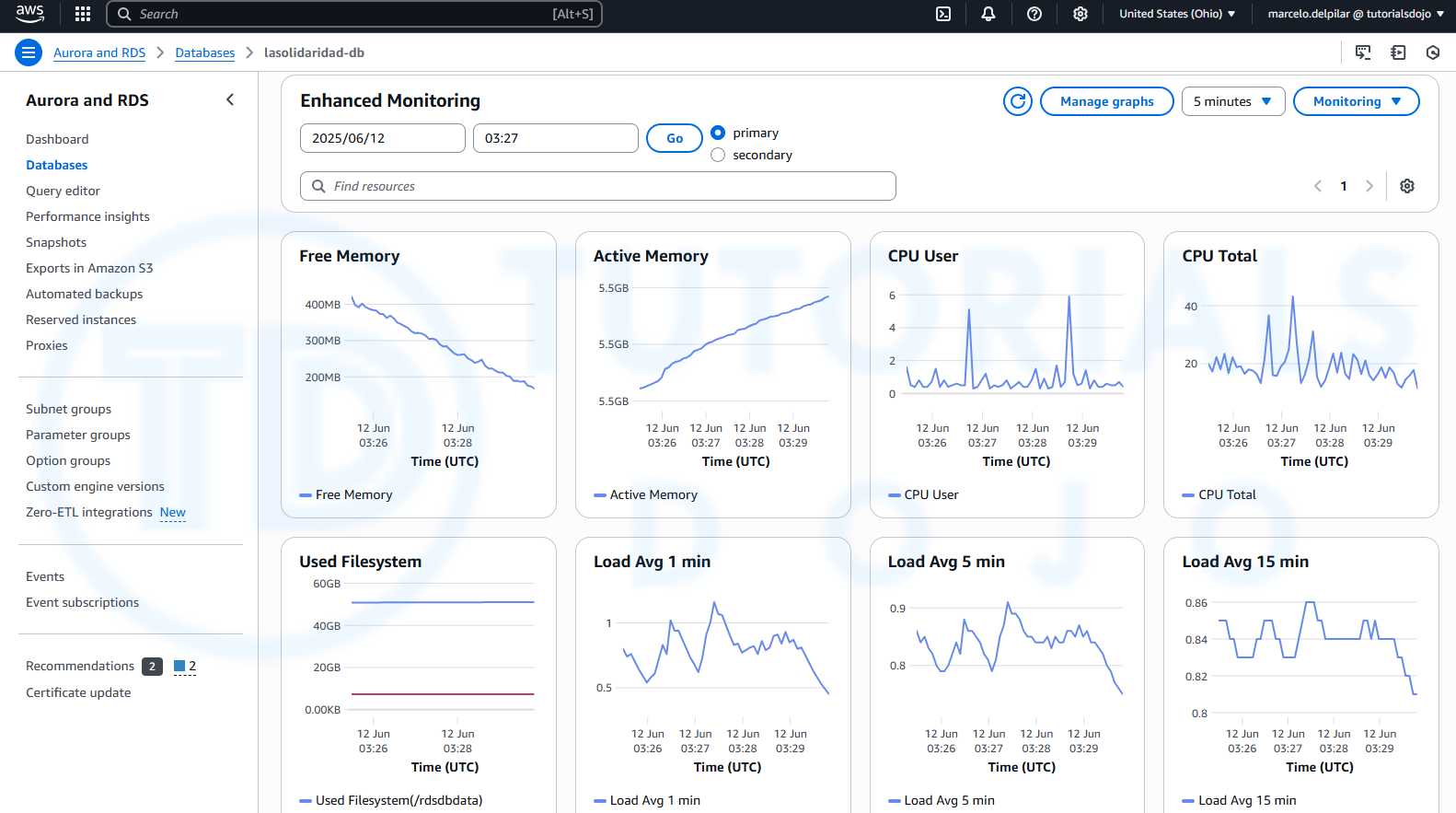Click the Used Filesystem(/rdsdbdata) legend entry
The image size is (1456, 813).
point(391,800)
